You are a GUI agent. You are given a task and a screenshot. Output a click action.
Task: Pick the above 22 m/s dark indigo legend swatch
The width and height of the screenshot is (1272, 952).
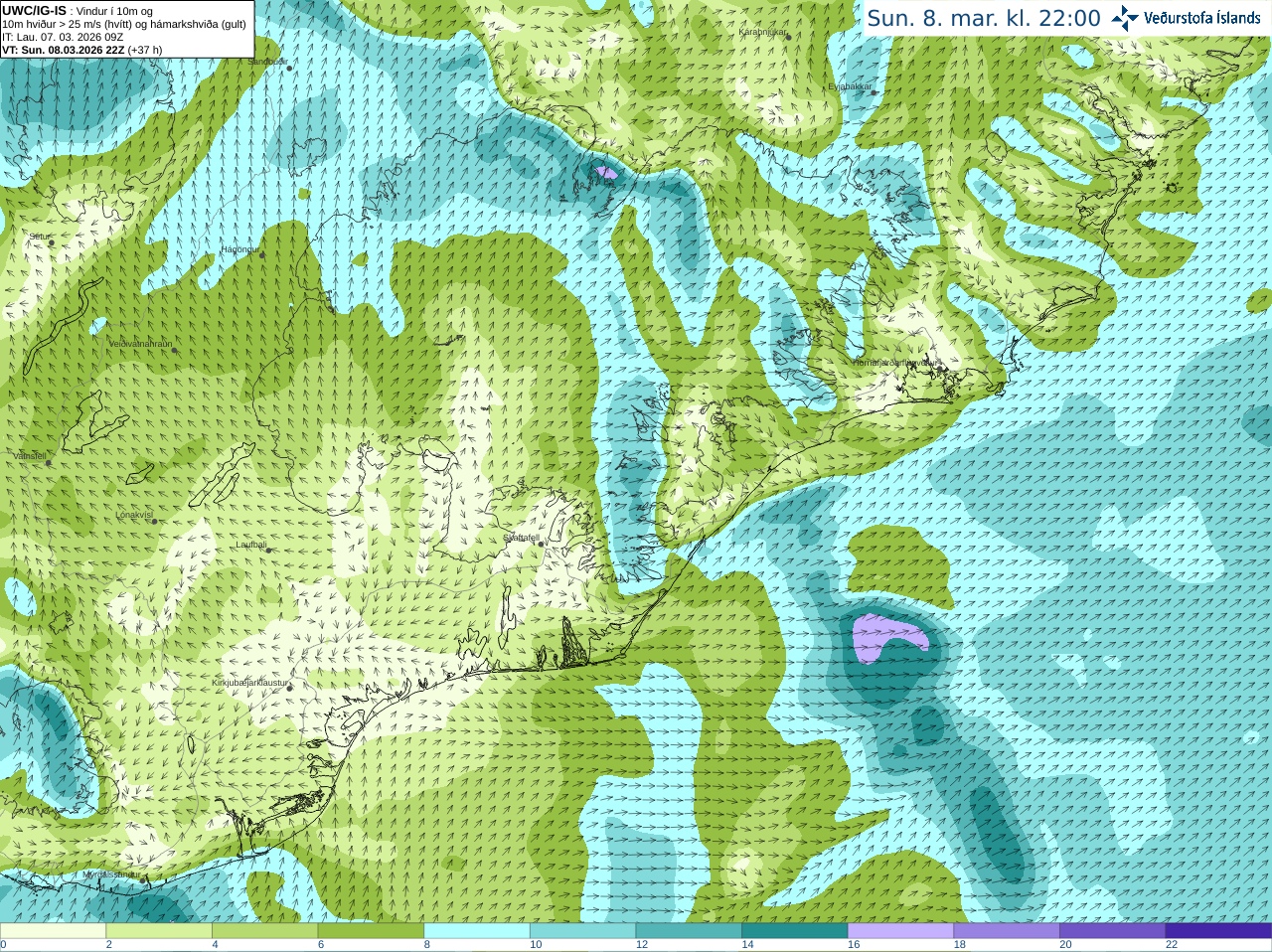1218,931
